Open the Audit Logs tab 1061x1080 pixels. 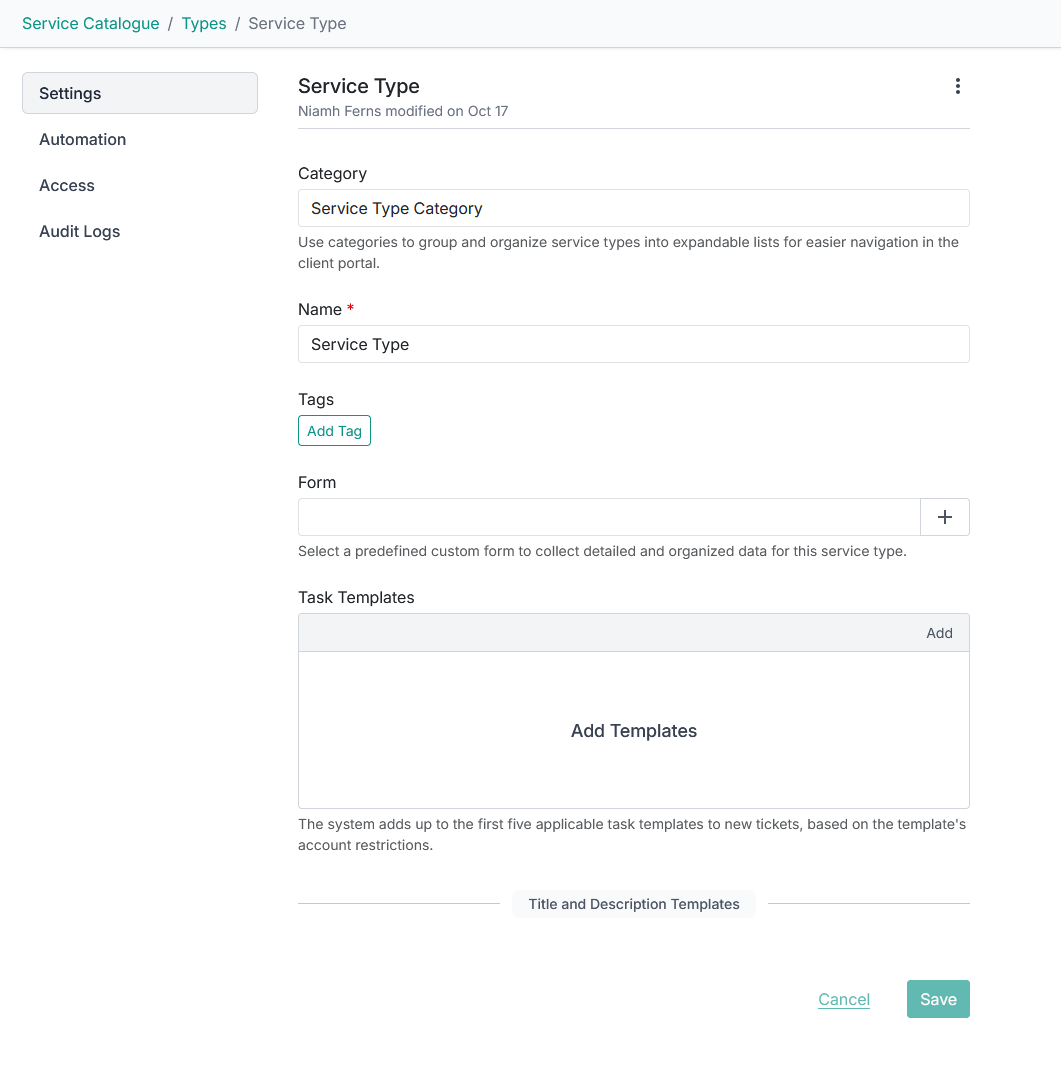pyautogui.click(x=80, y=231)
